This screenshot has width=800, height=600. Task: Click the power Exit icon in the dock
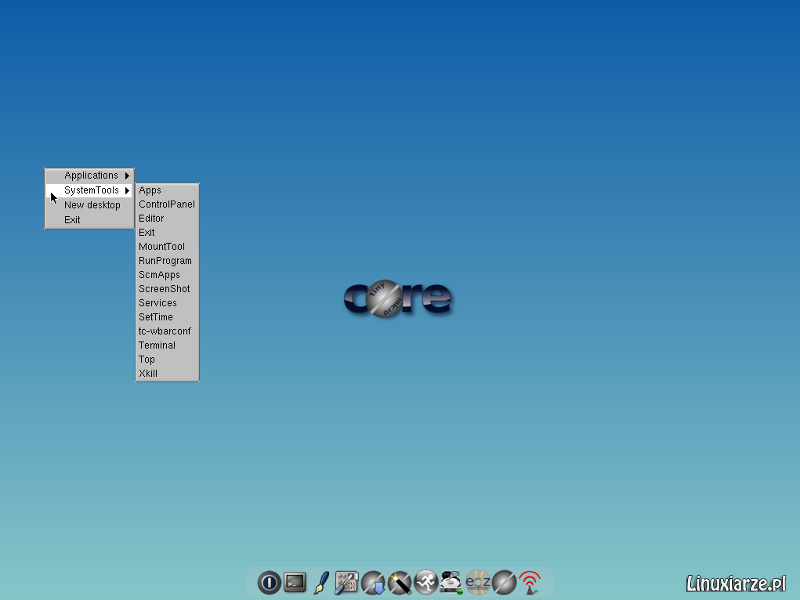point(269,582)
